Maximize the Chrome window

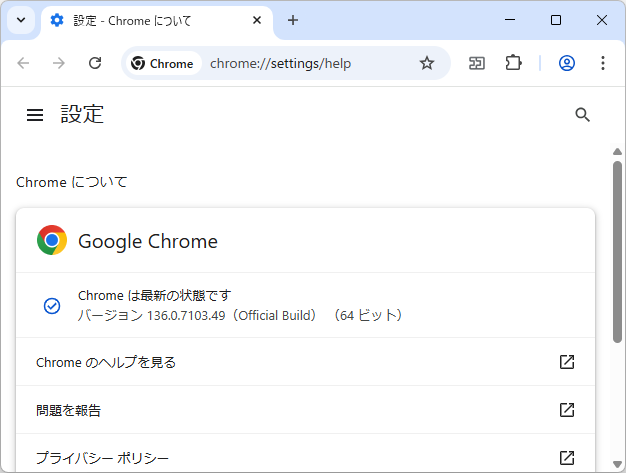pyautogui.click(x=556, y=20)
